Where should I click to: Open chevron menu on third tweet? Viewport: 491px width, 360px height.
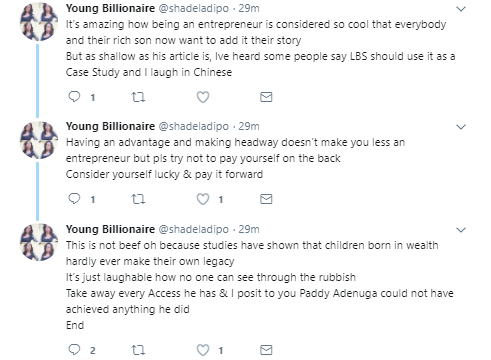(x=461, y=230)
